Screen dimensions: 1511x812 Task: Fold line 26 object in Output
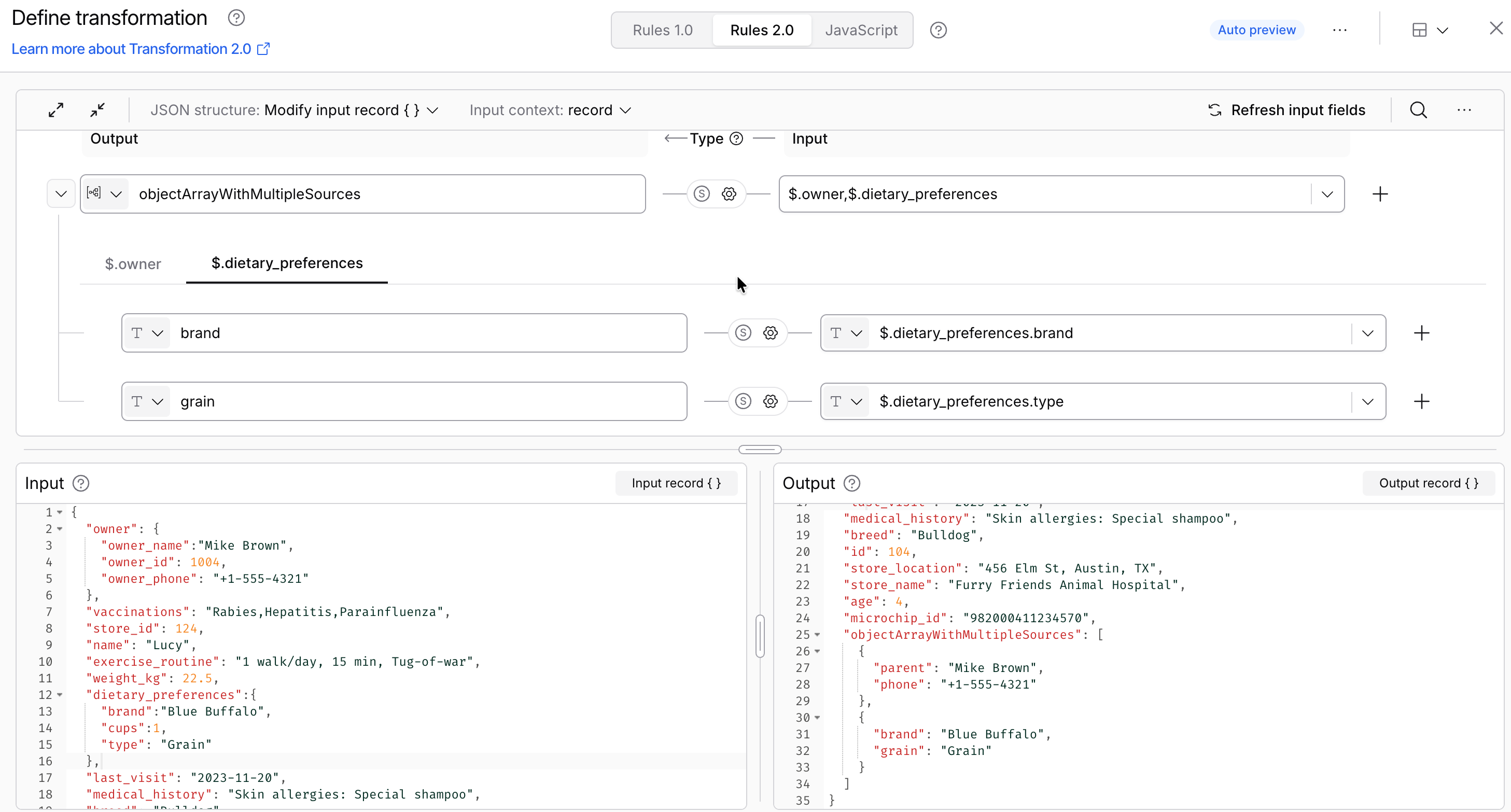click(817, 651)
